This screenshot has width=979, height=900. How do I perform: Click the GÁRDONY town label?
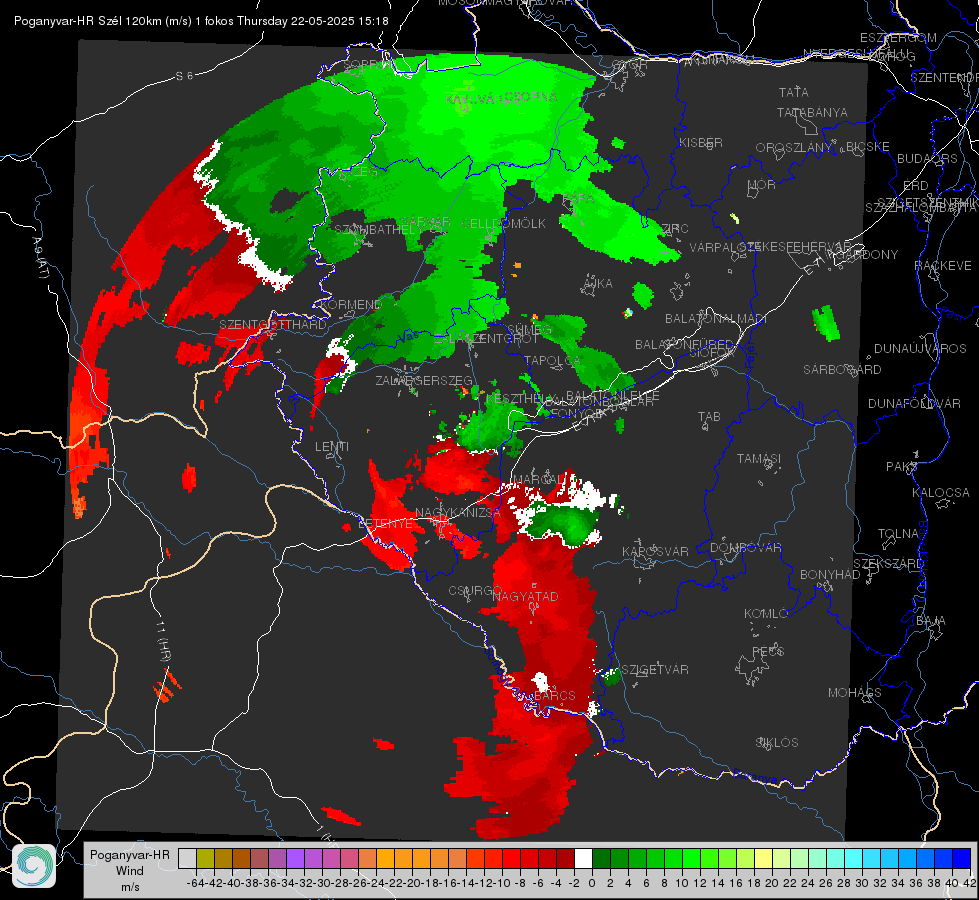(x=868, y=254)
